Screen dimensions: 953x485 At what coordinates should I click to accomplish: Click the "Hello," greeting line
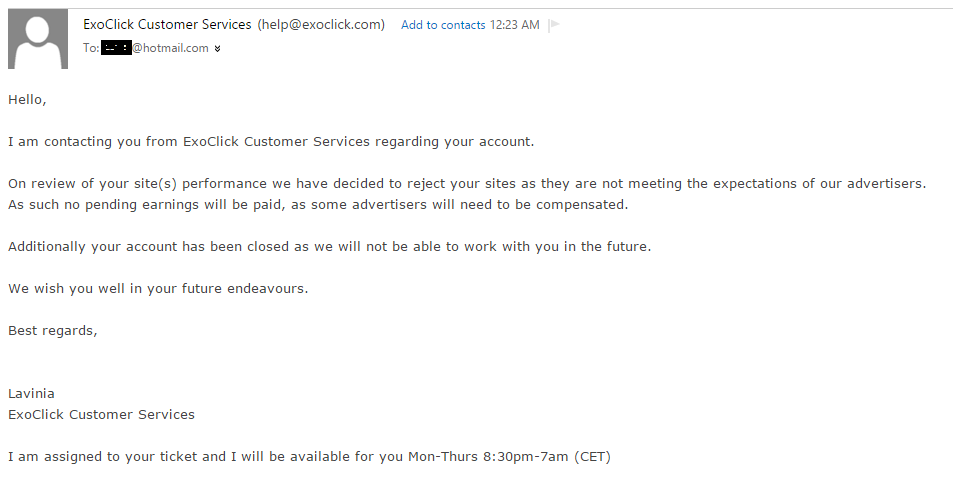28,100
